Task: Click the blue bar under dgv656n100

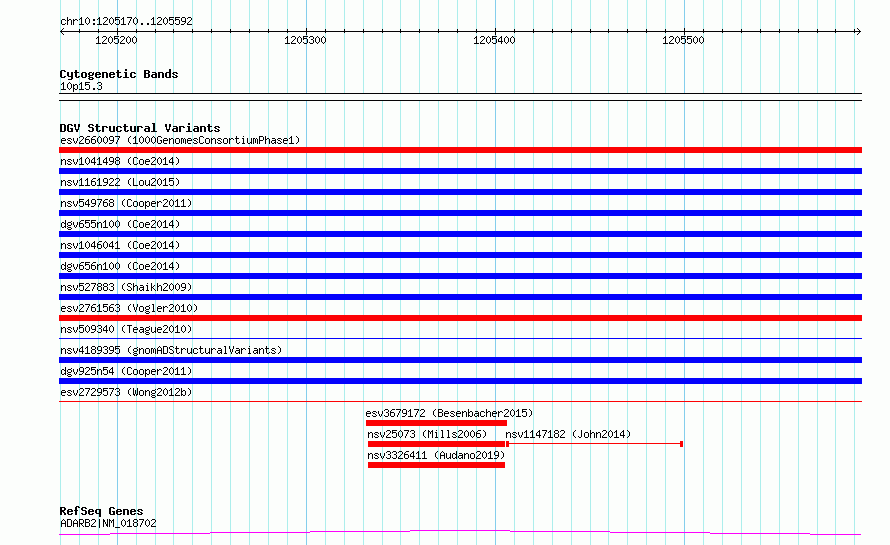Action: click(x=460, y=276)
